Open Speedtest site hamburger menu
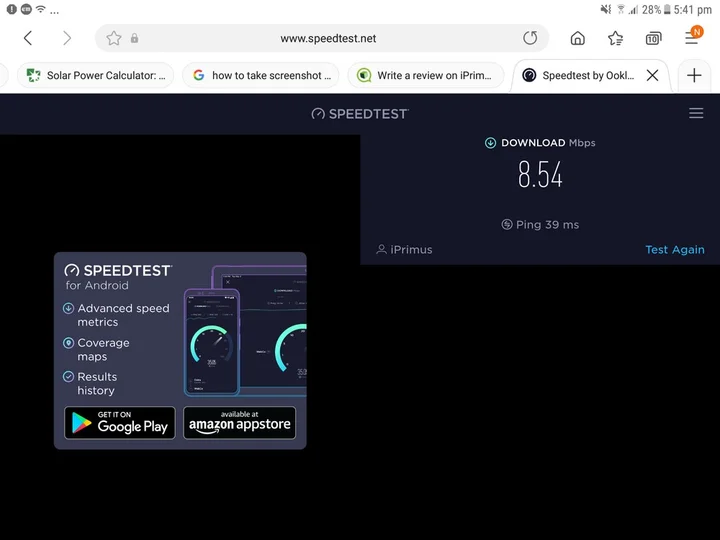This screenshot has height=540, width=720. pyautogui.click(x=696, y=113)
